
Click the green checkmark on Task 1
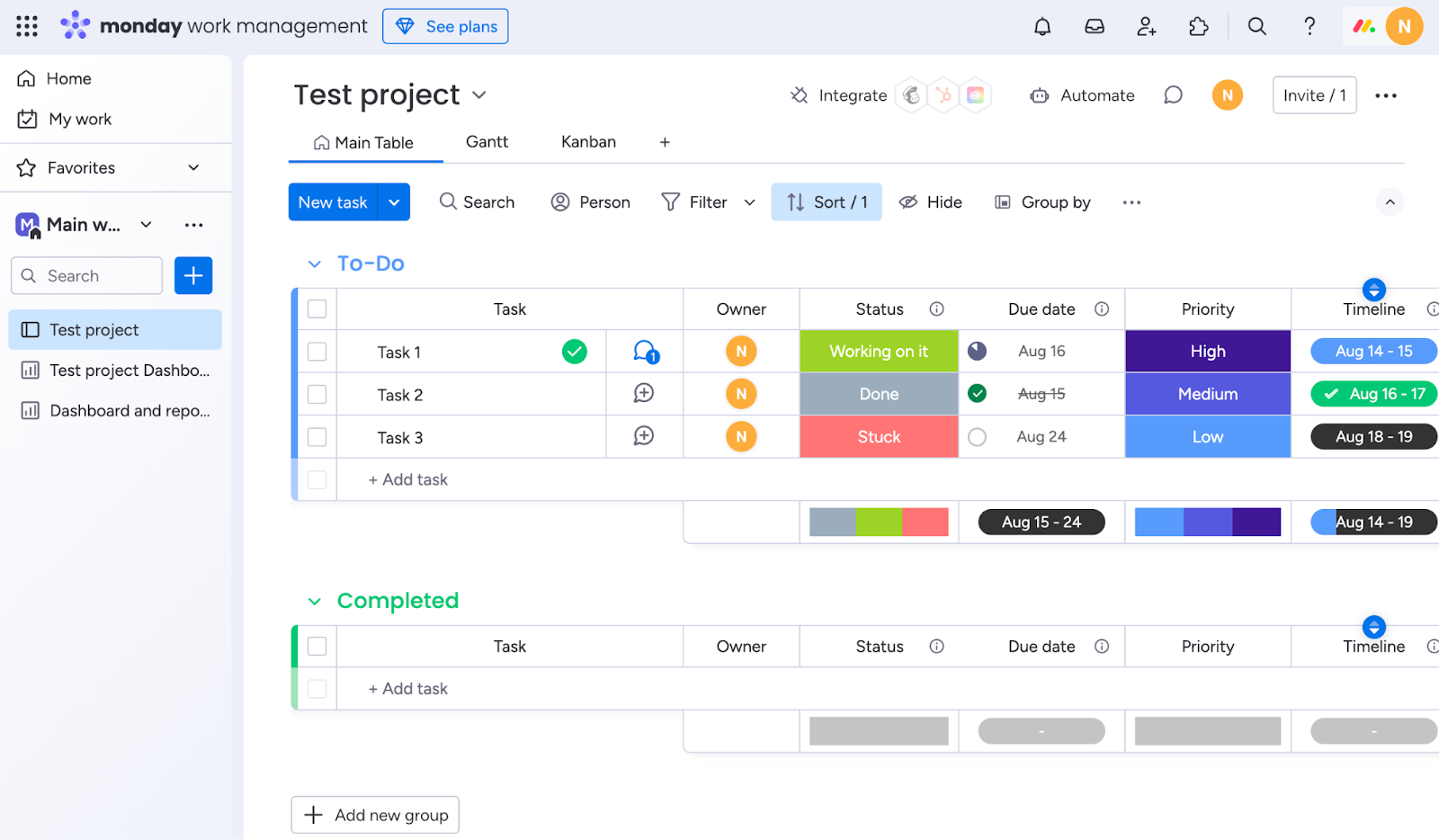[x=575, y=352]
